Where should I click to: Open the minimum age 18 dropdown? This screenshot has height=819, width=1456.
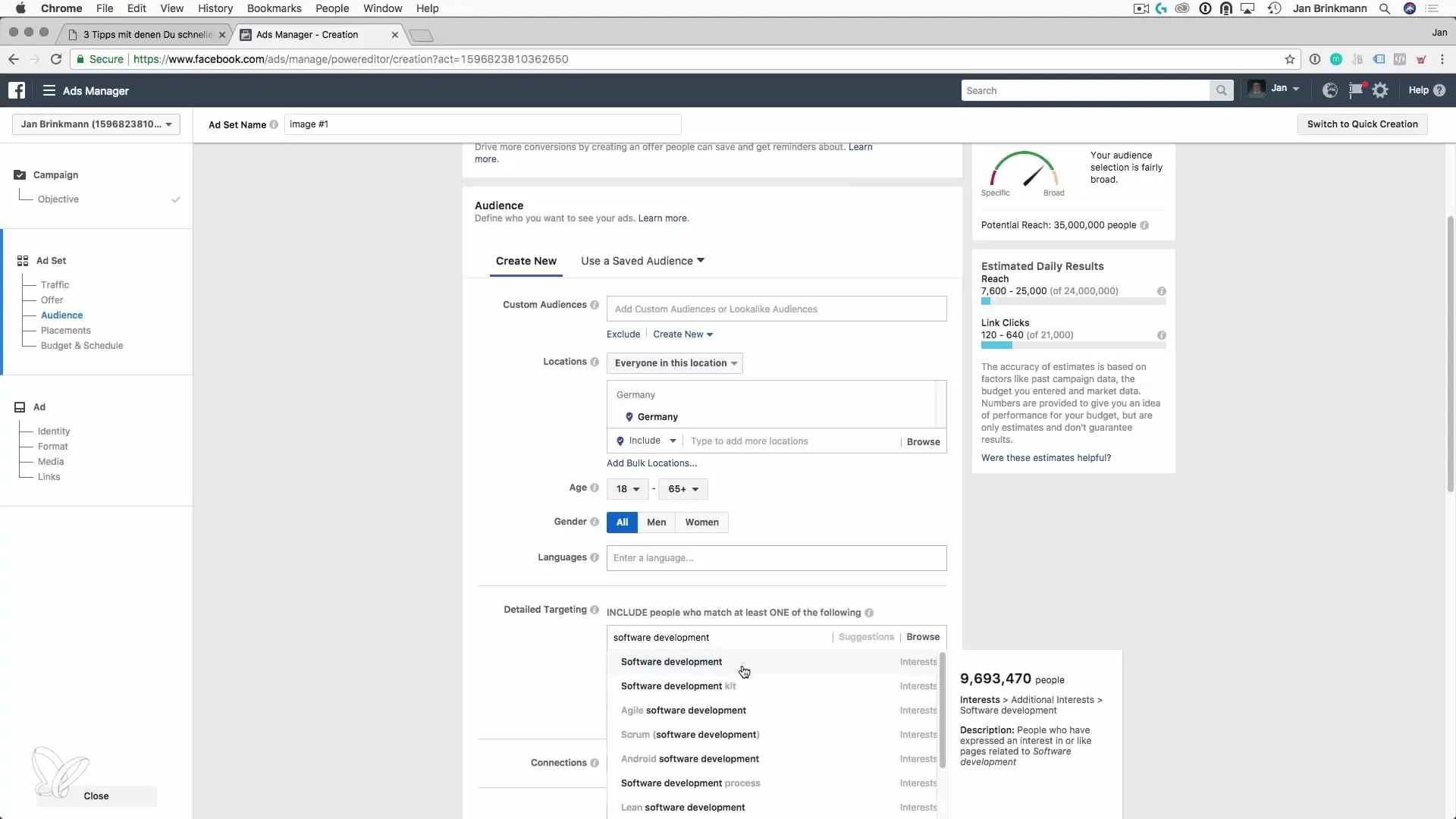tap(627, 489)
